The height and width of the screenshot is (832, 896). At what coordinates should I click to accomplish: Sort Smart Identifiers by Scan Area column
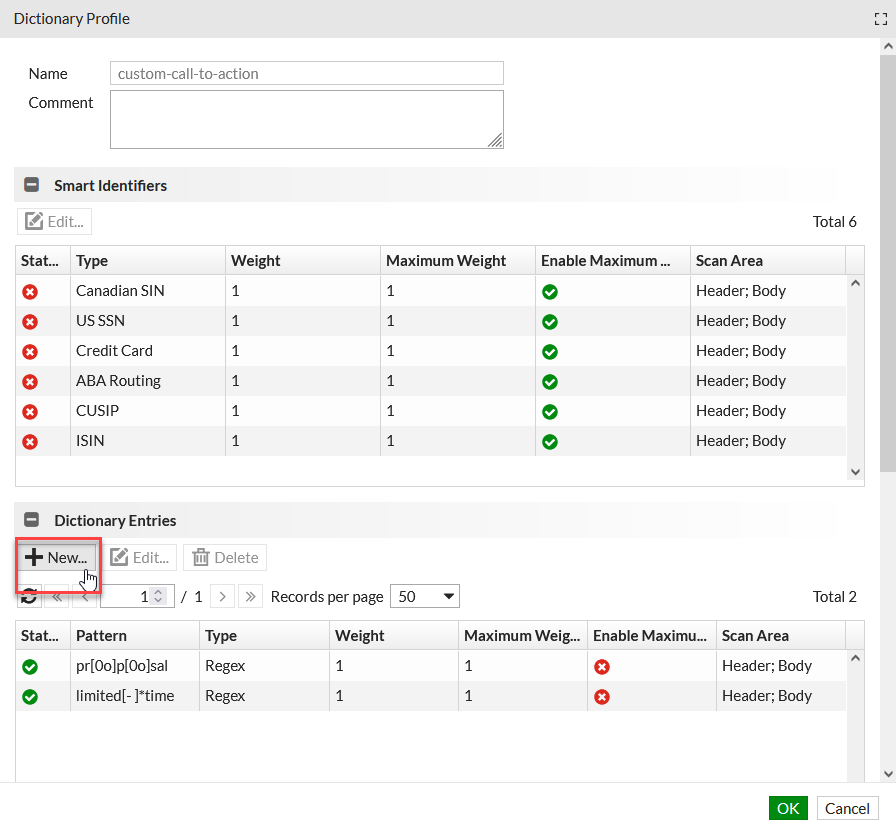click(768, 261)
